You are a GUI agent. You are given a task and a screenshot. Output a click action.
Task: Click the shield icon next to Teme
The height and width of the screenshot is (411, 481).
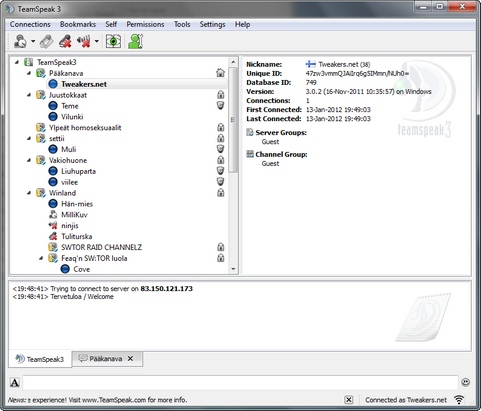tap(220, 106)
